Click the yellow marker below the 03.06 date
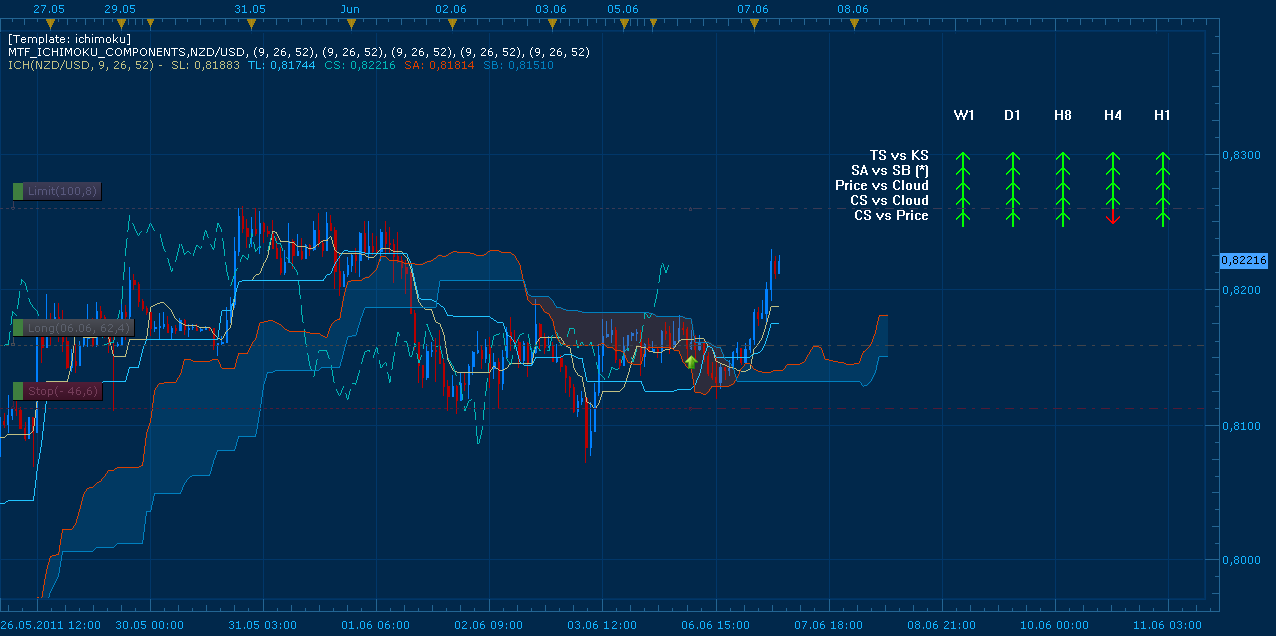This screenshot has width=1276, height=636. [551, 22]
